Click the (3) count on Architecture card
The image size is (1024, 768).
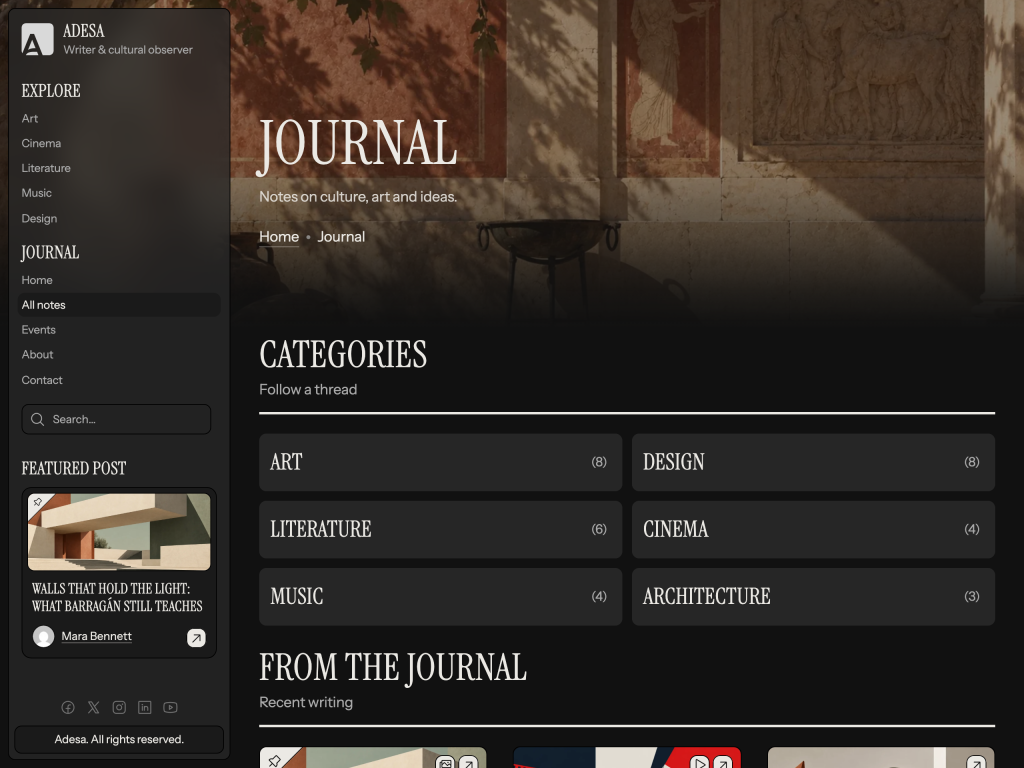[x=972, y=596]
